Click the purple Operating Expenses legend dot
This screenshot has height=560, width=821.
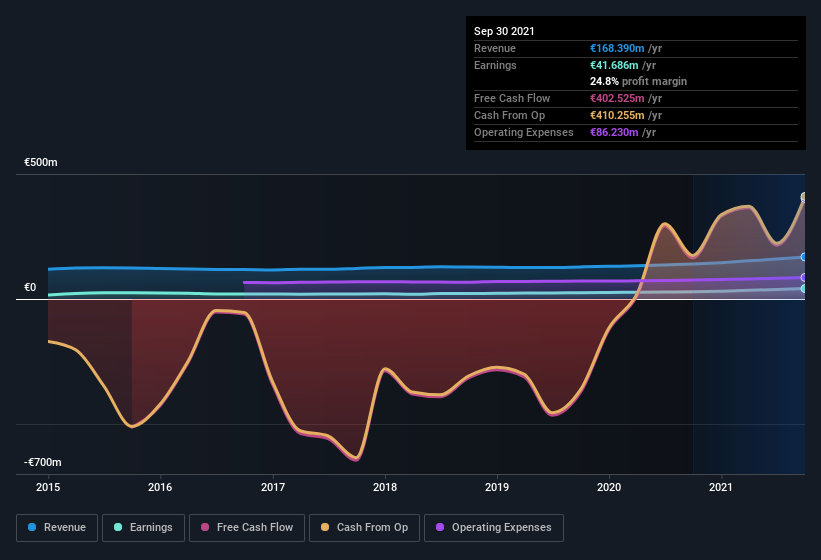(x=440, y=527)
